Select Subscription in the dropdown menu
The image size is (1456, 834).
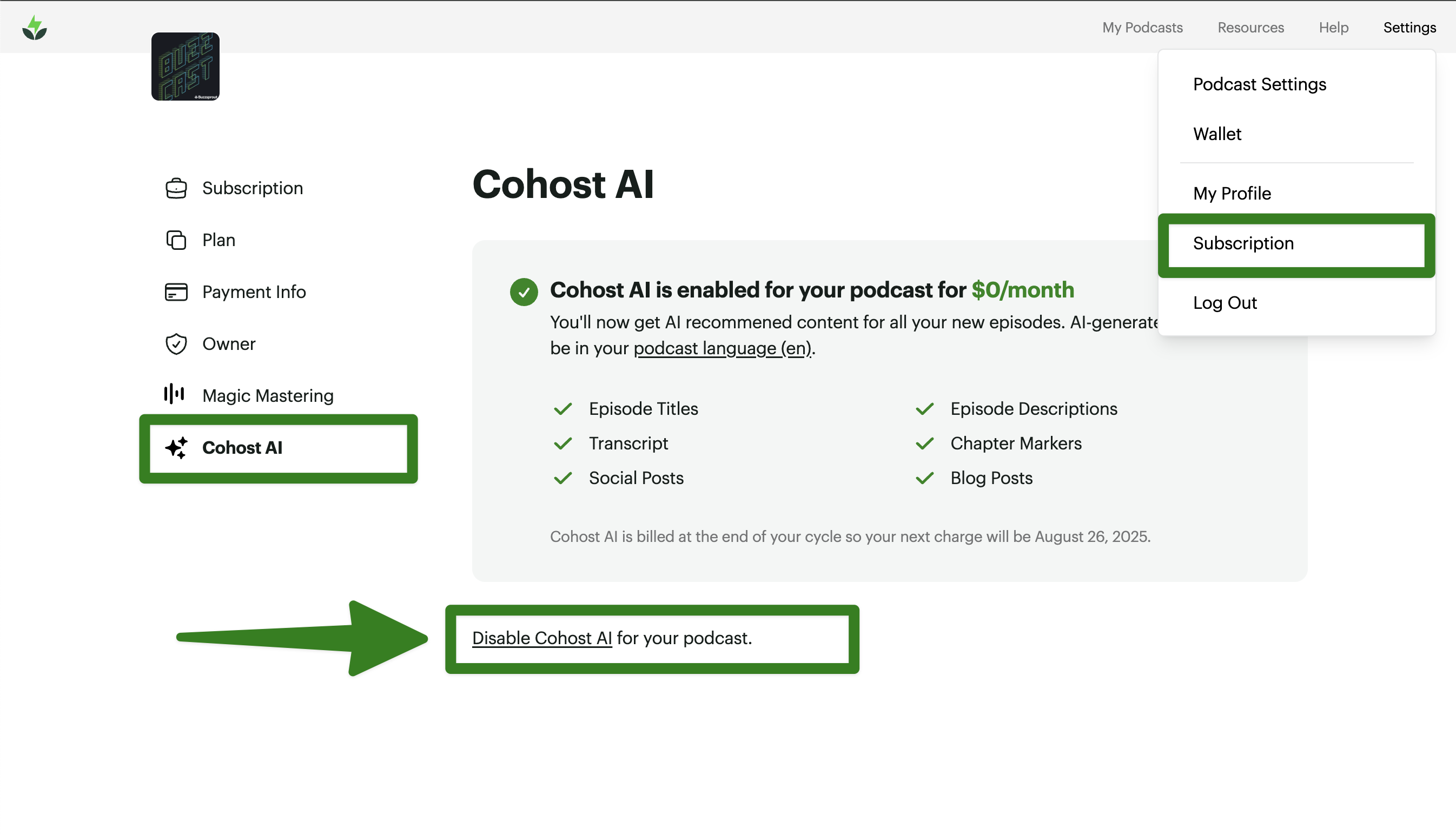click(x=1243, y=243)
